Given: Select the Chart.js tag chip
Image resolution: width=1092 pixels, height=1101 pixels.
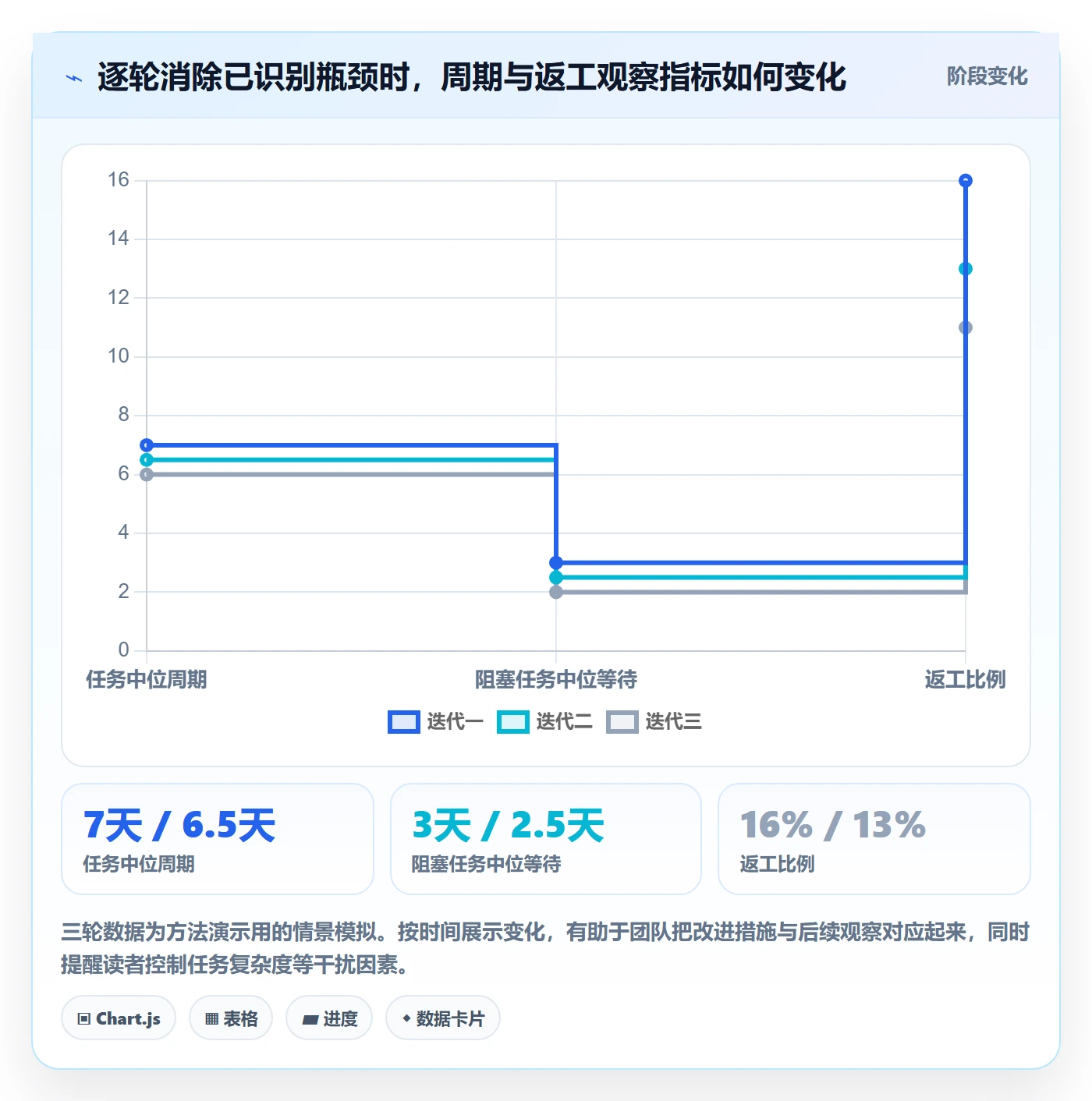Looking at the screenshot, I should (119, 1018).
